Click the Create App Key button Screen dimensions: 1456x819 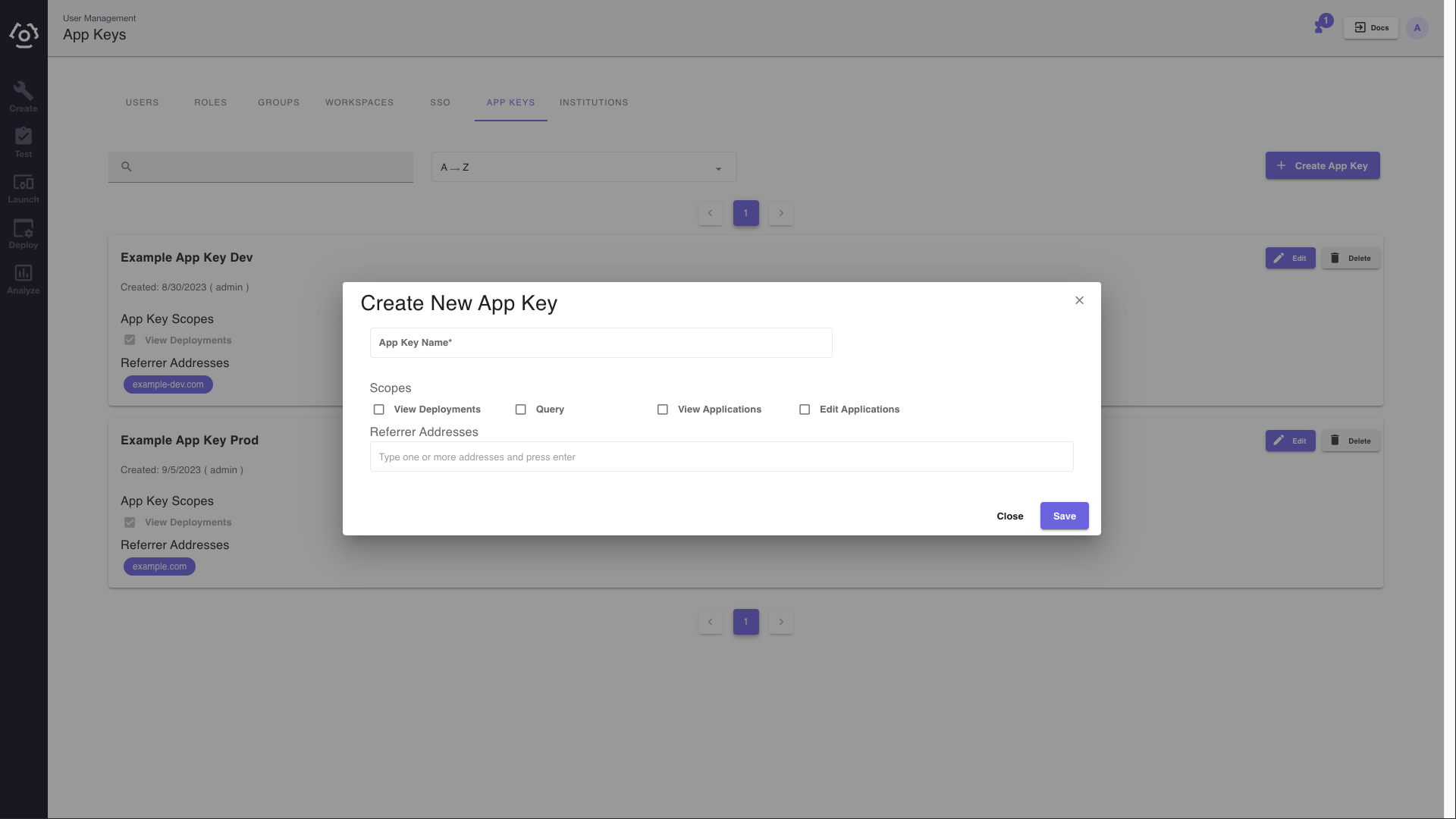point(1322,166)
